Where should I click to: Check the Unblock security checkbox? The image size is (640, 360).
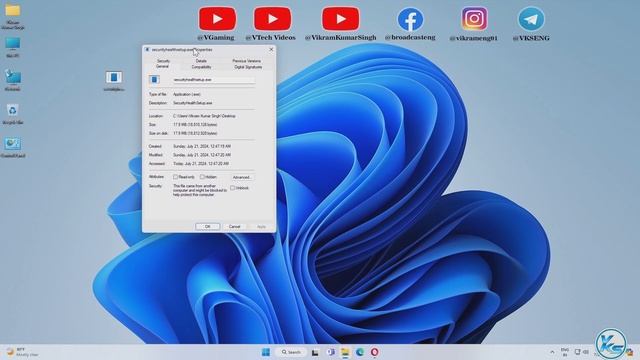233,188
